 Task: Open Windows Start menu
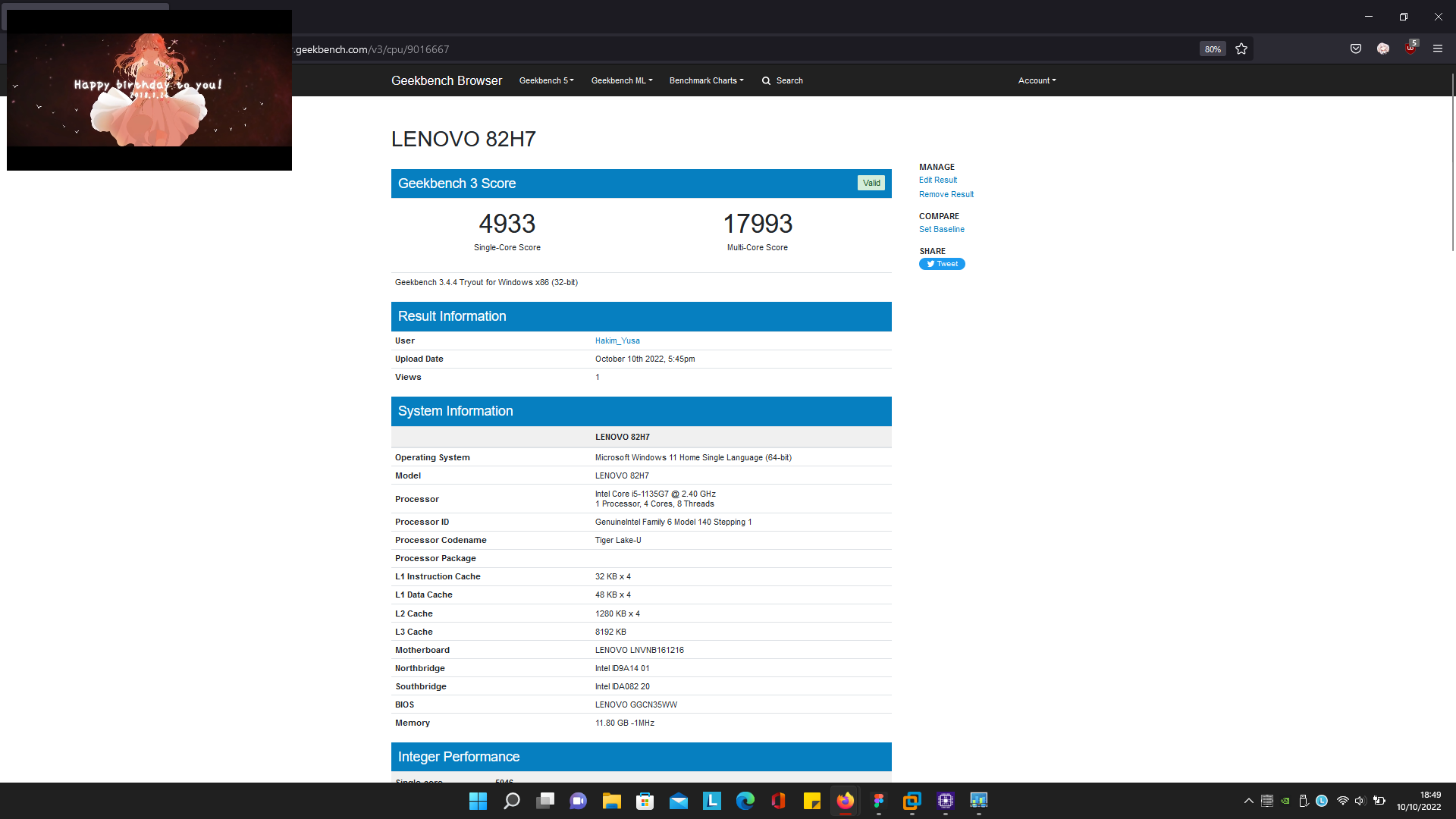point(478,801)
